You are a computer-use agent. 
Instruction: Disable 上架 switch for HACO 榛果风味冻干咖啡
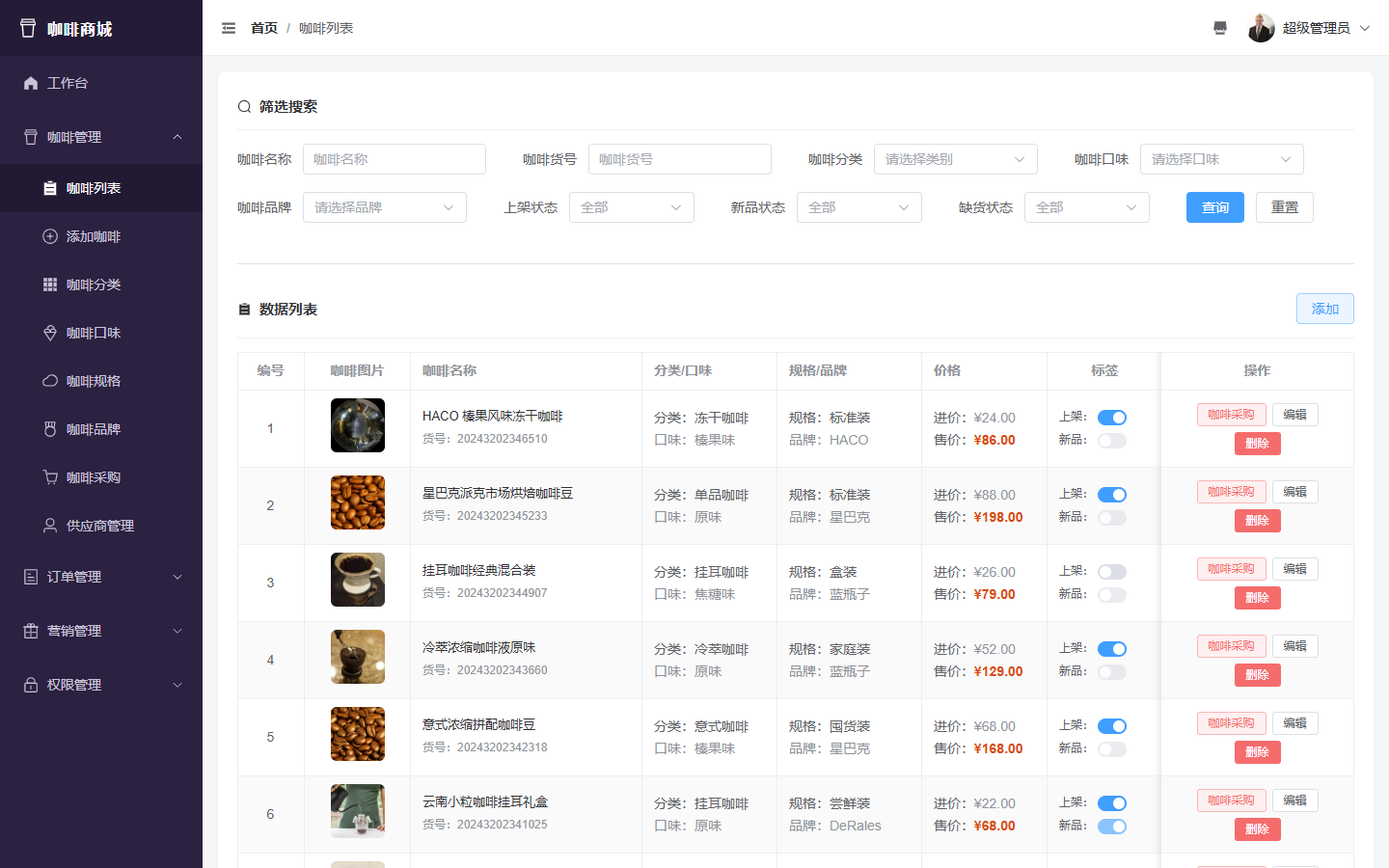[1112, 418]
